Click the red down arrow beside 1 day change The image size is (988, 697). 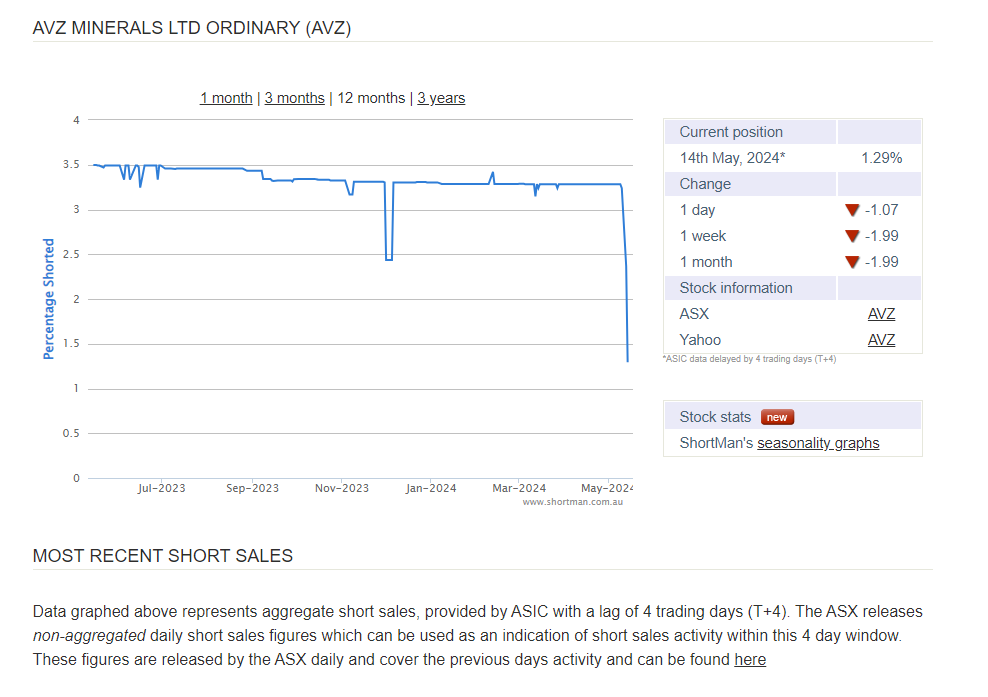tap(852, 210)
